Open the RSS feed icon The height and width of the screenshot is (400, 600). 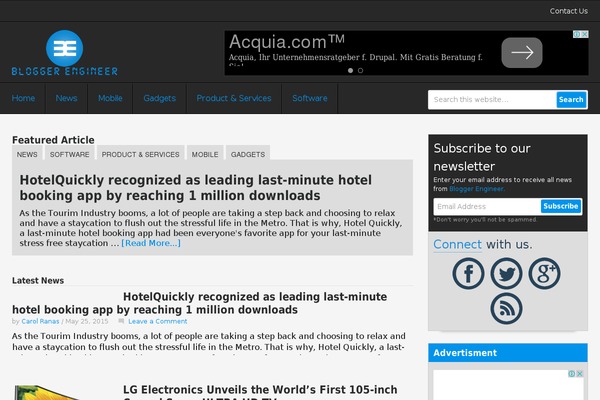click(x=506, y=309)
